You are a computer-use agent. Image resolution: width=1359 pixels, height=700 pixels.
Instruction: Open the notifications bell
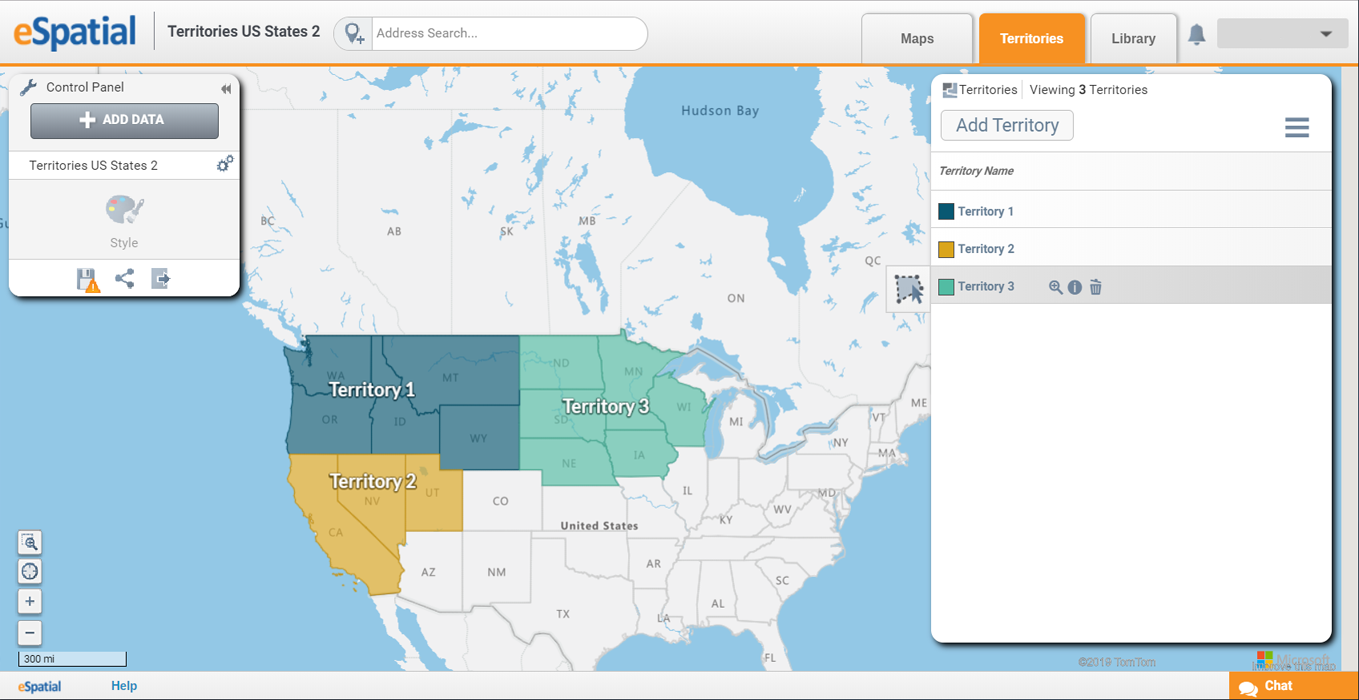[1196, 35]
